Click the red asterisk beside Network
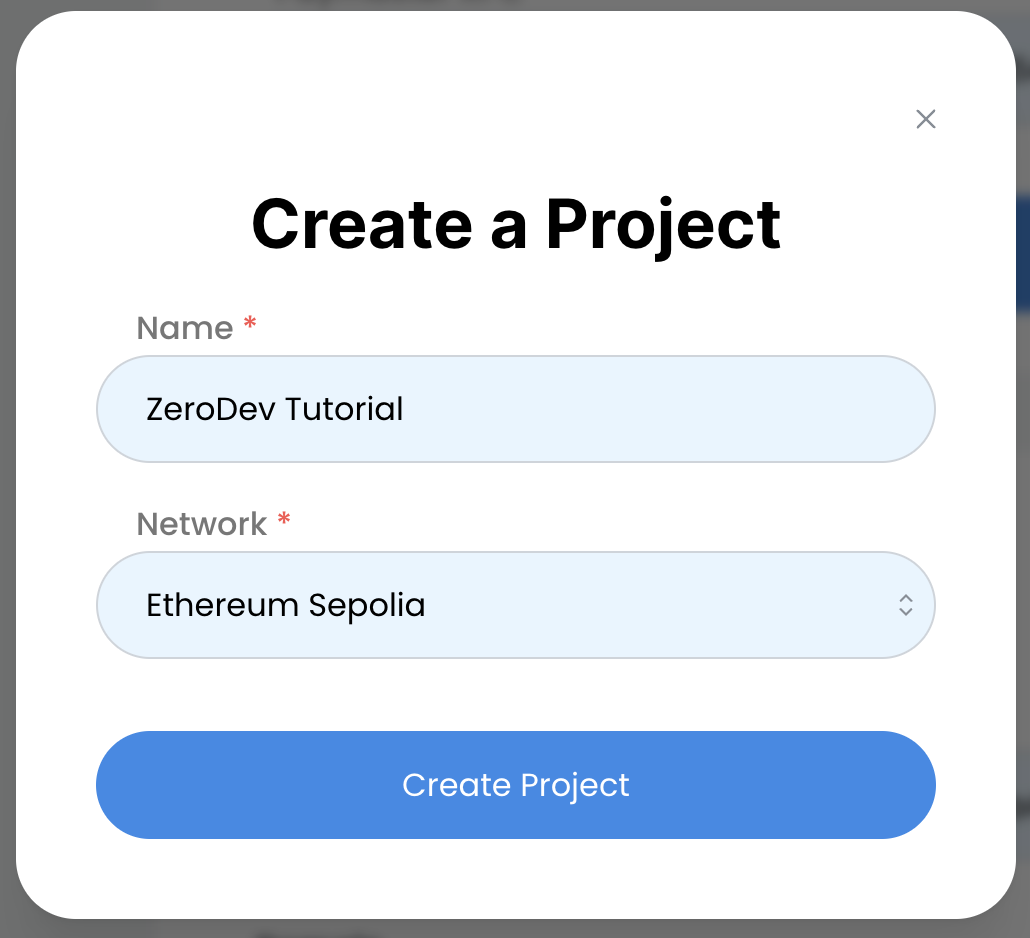 [x=284, y=521]
